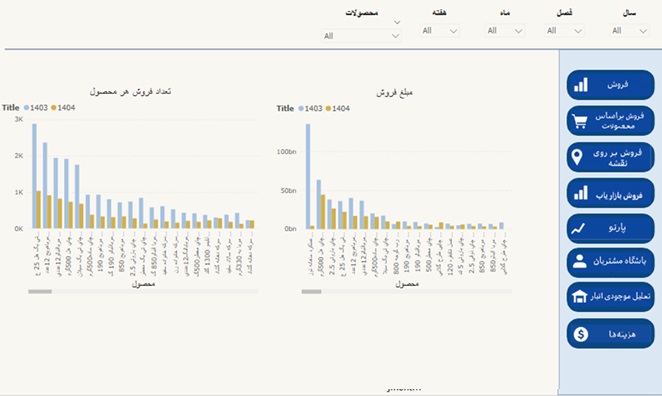Viewport: 662px width, 396px height.
Task: Click the bar chart icon on فروش بازاریاب button
Action: pyautogui.click(x=581, y=193)
